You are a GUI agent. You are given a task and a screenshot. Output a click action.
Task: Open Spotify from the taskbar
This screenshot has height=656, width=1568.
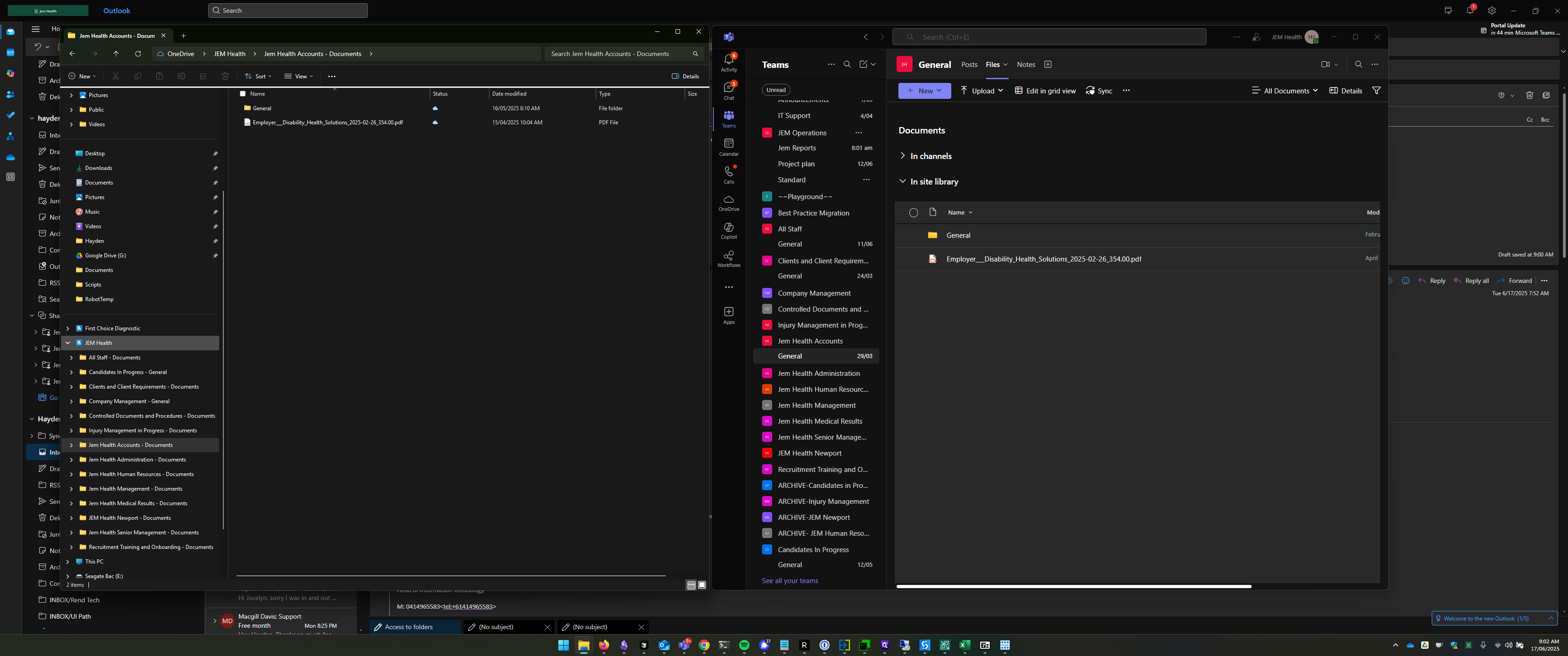coord(744,646)
